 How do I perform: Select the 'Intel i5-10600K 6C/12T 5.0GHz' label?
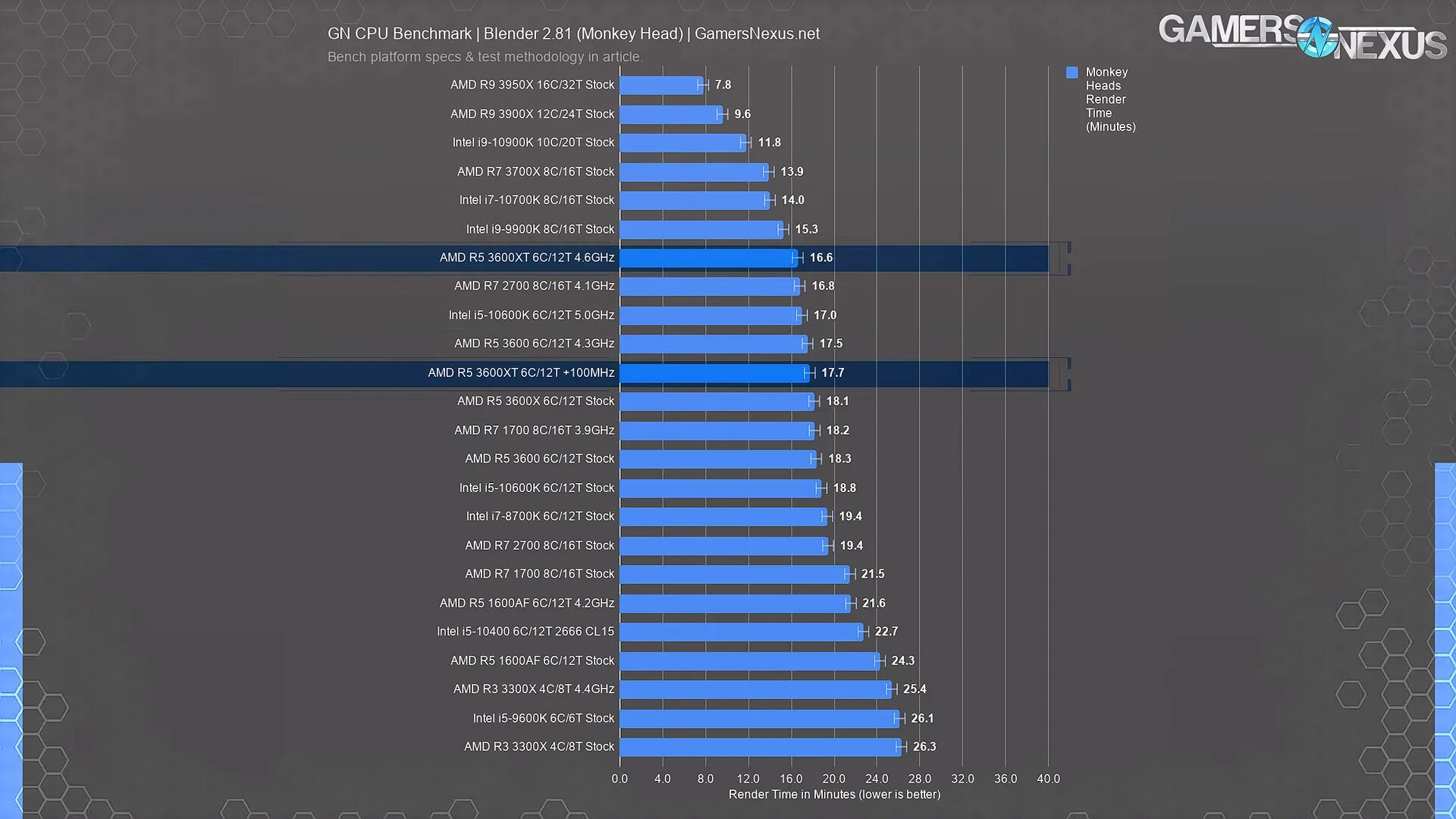pos(532,315)
